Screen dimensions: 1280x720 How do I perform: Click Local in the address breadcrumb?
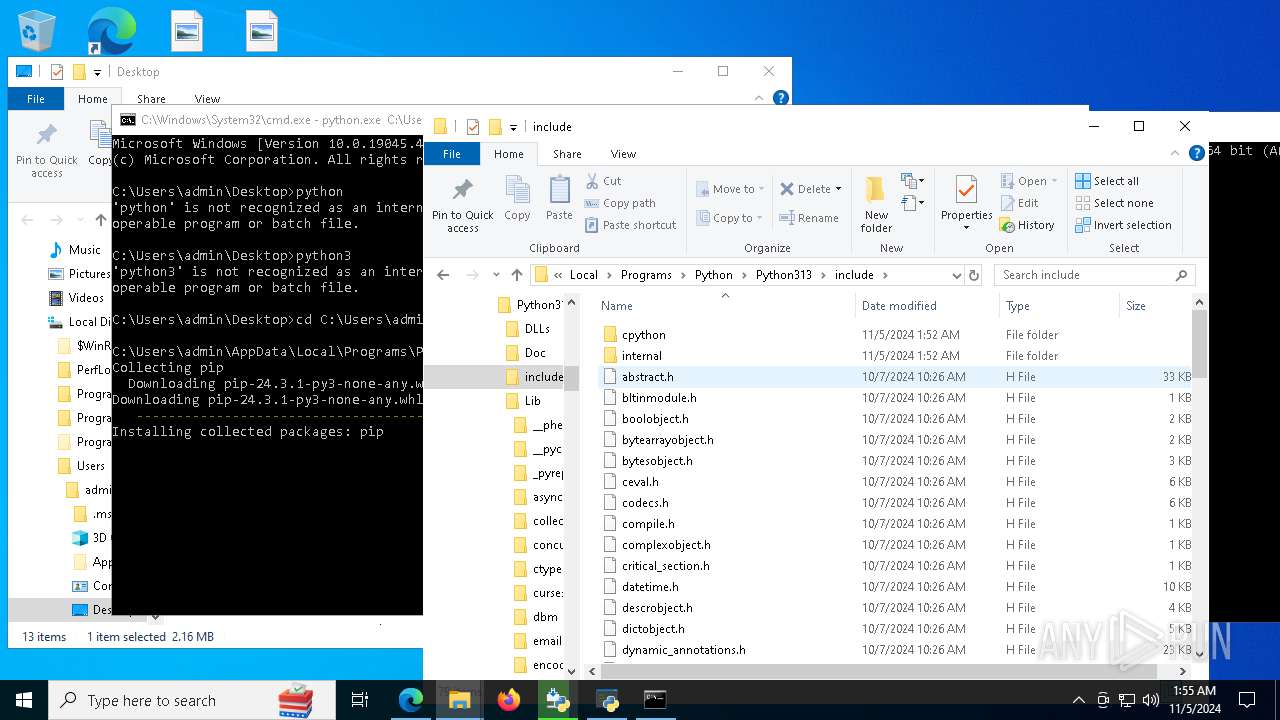(584, 275)
